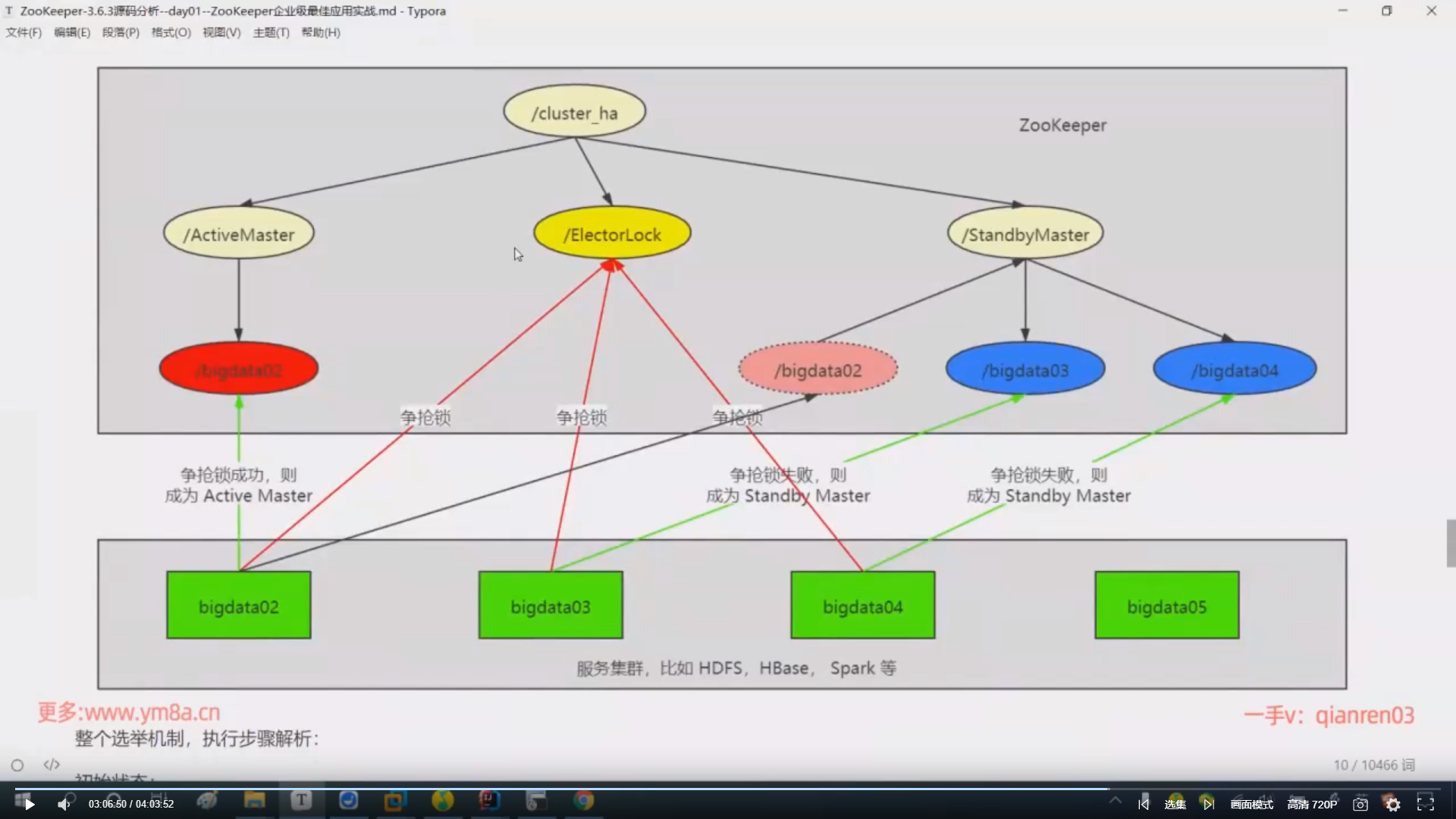Skip to the next video episode
Screen dimensions: 1456x819
[1208, 804]
